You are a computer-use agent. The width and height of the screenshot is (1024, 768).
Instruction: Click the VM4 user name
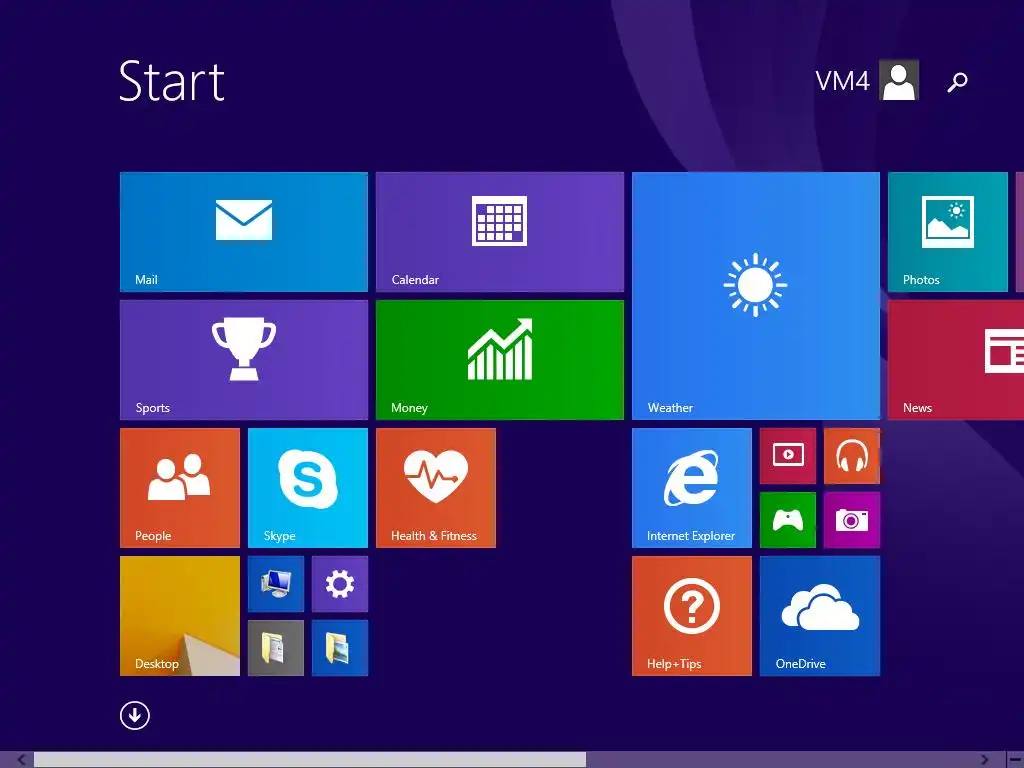(x=842, y=81)
